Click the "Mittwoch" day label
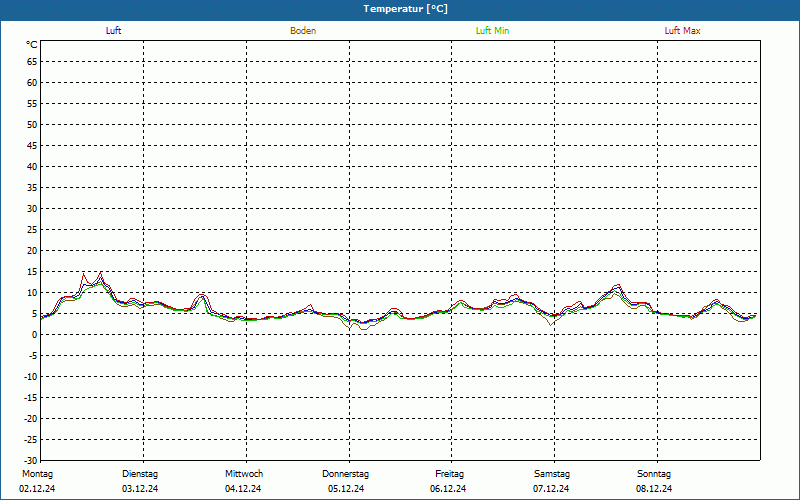Screen dimensions: 800x500 244,474
